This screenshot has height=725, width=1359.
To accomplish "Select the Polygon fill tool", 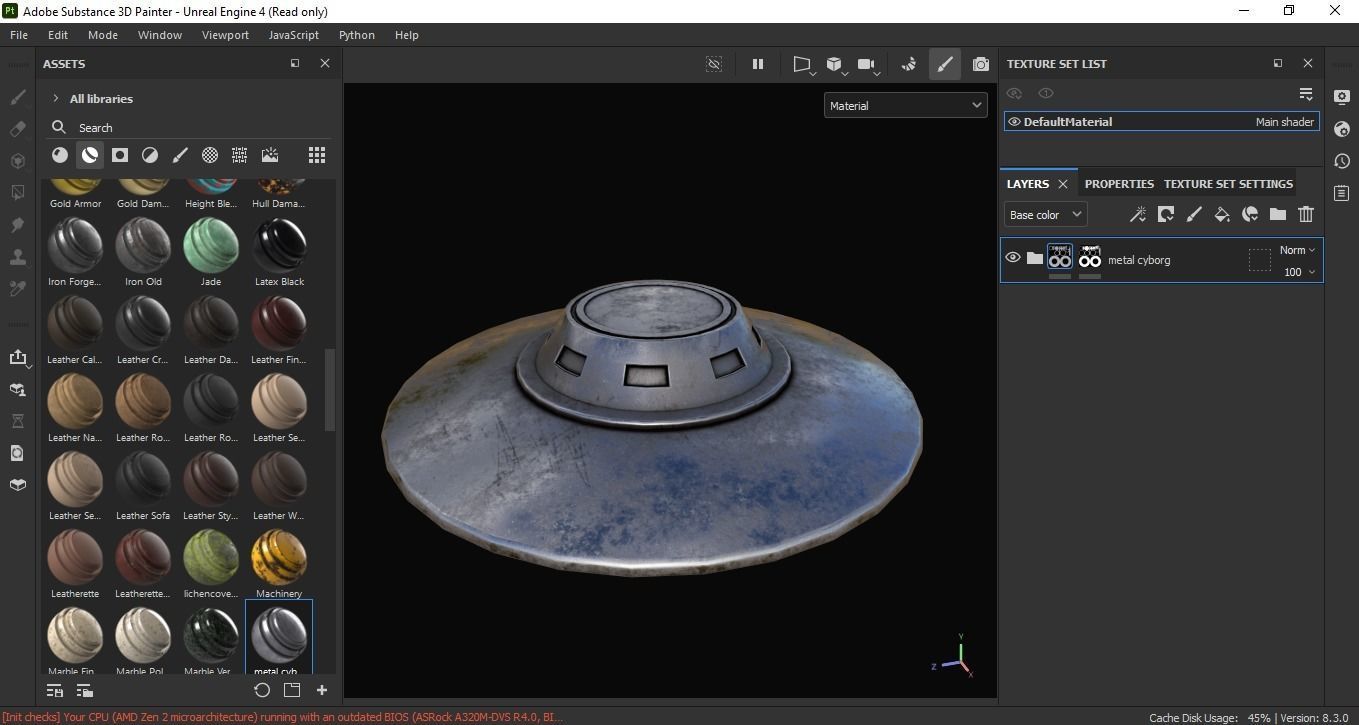I will click(17, 192).
